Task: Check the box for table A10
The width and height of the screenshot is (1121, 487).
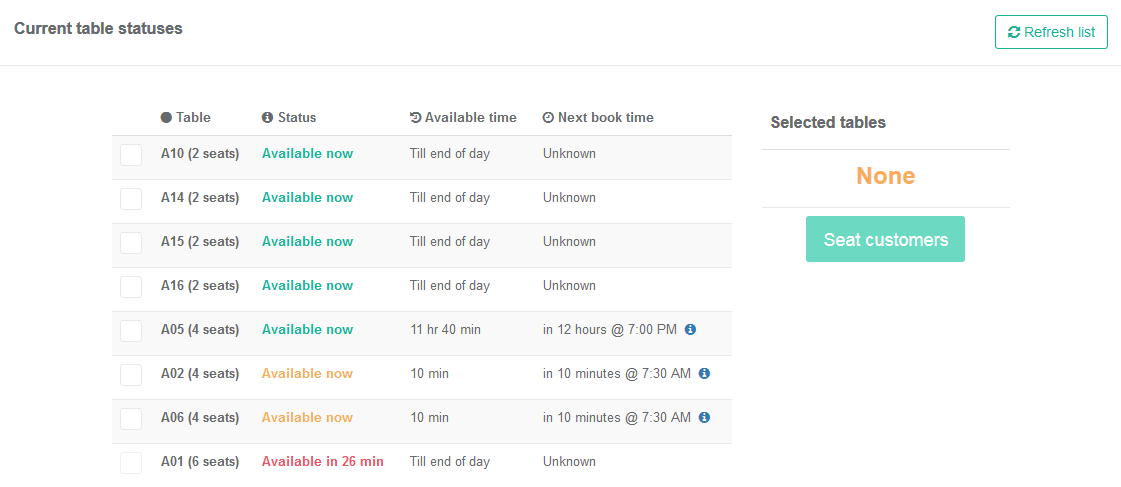Action: pos(131,154)
